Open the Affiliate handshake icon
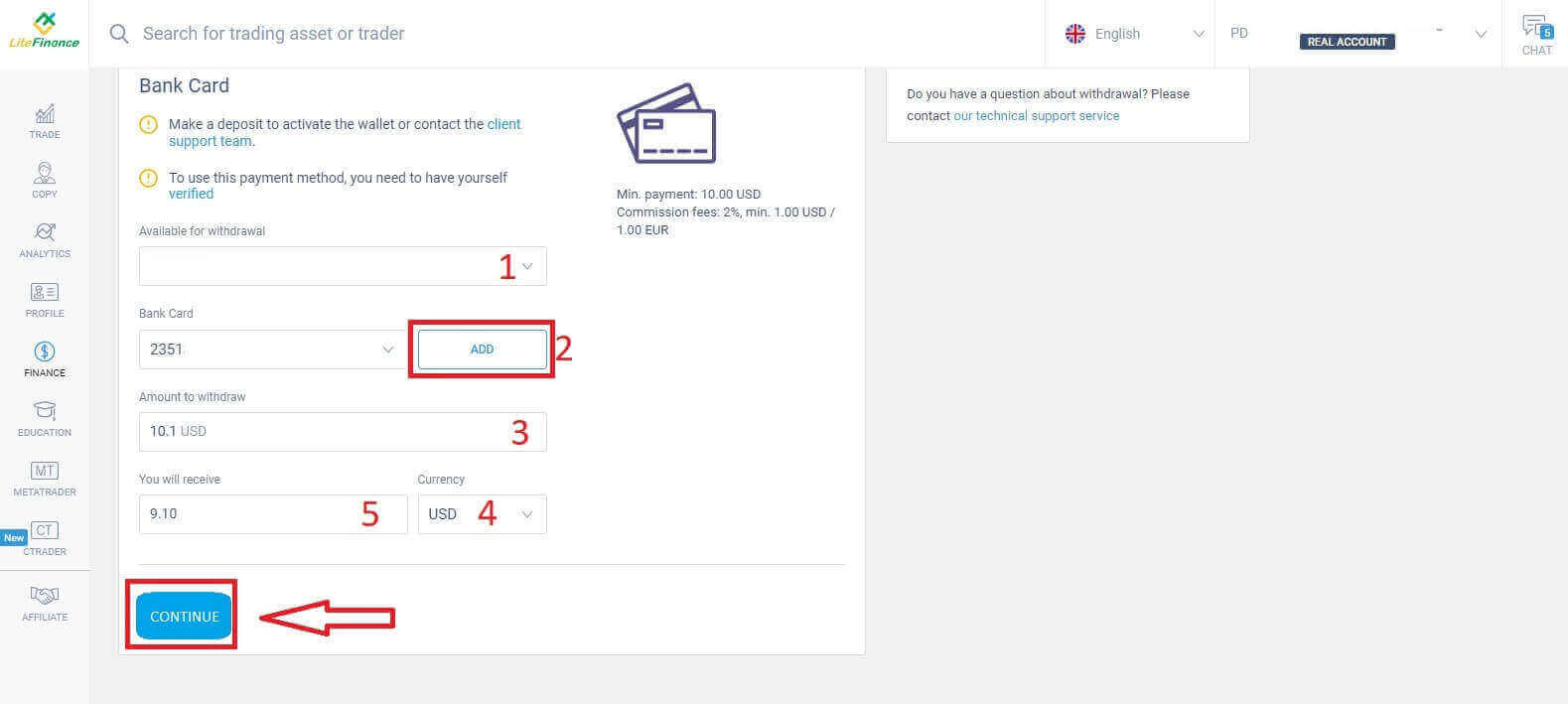Image resolution: width=1568 pixels, height=704 pixels. pyautogui.click(x=45, y=596)
